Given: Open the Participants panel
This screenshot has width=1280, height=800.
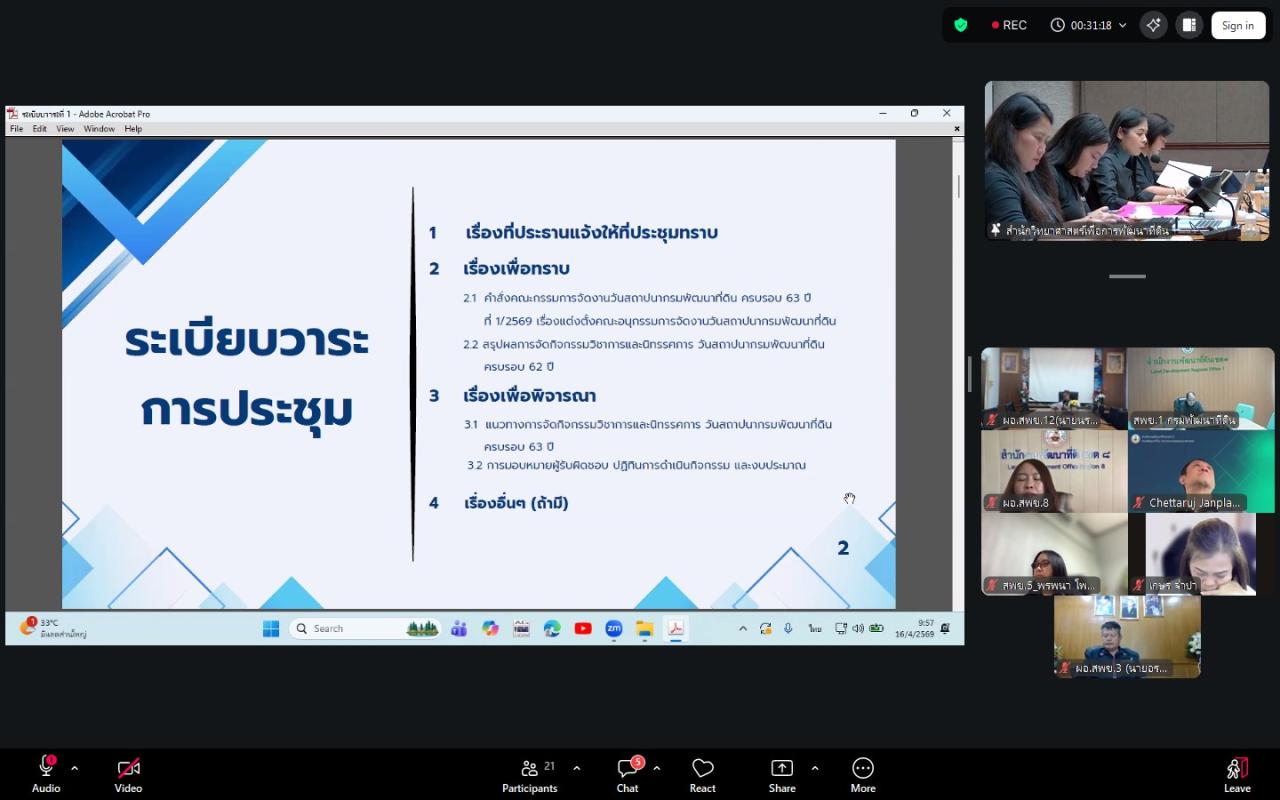Looking at the screenshot, I should tap(530, 774).
